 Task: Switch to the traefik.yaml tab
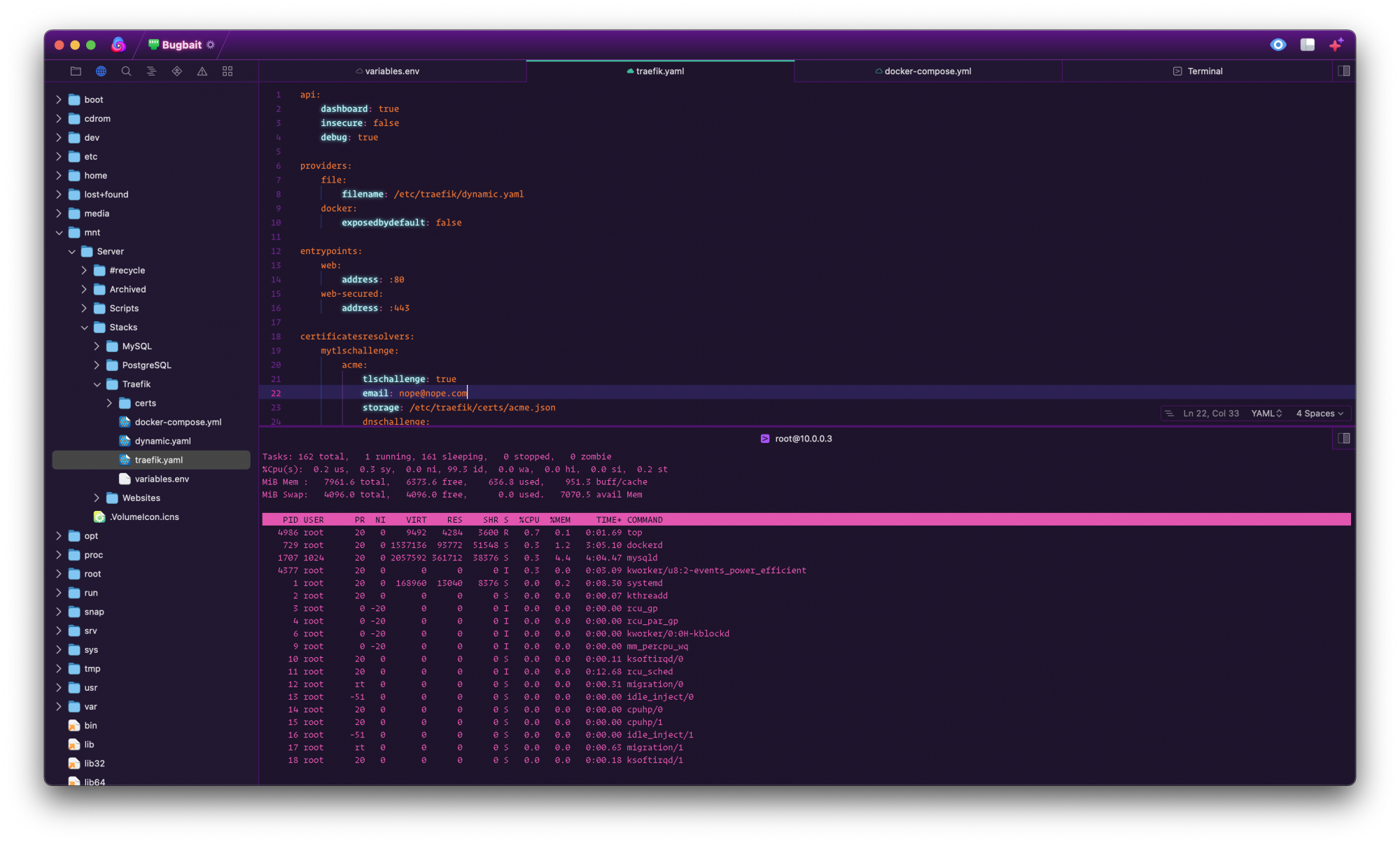tap(660, 71)
